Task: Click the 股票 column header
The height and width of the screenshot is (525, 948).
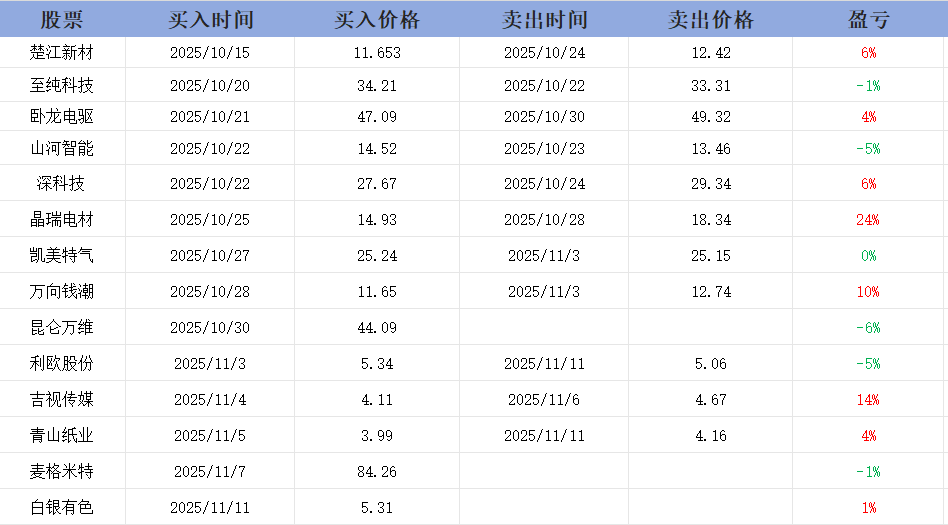Action: coord(62,20)
